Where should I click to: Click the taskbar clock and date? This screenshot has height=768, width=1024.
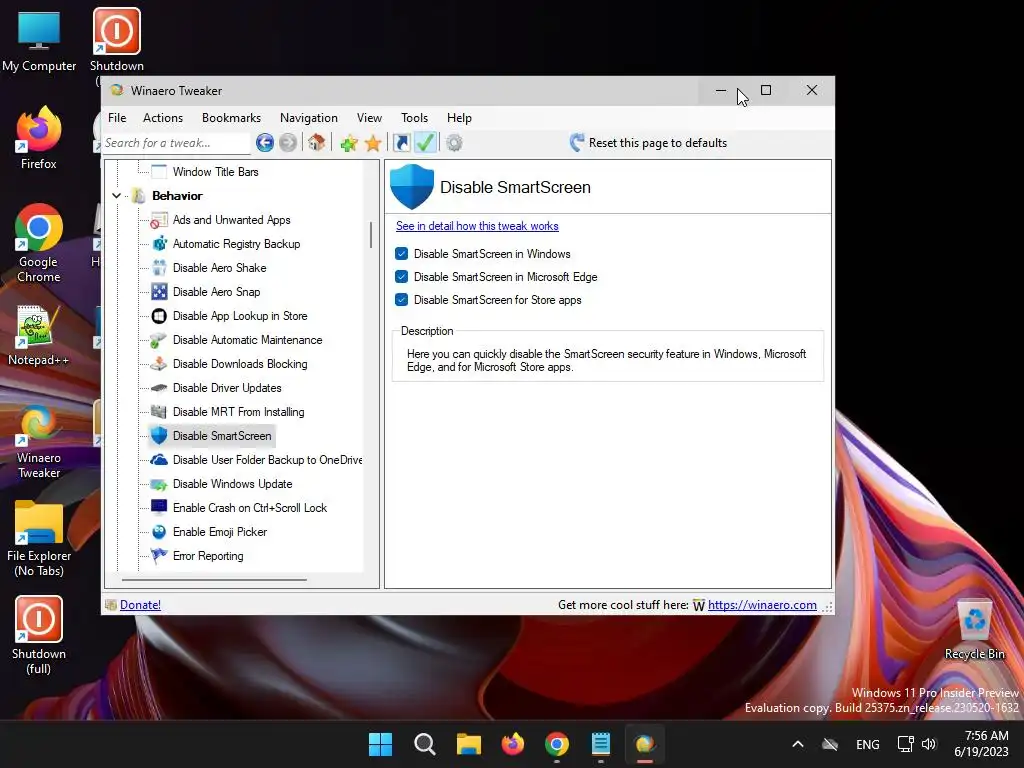tap(984, 744)
